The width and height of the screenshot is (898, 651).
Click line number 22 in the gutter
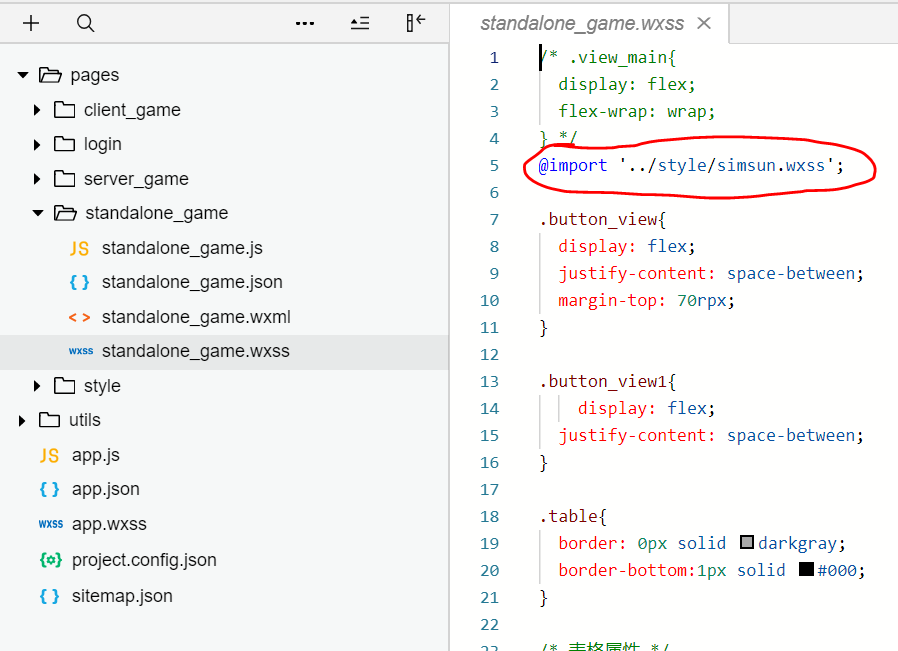coord(490,625)
